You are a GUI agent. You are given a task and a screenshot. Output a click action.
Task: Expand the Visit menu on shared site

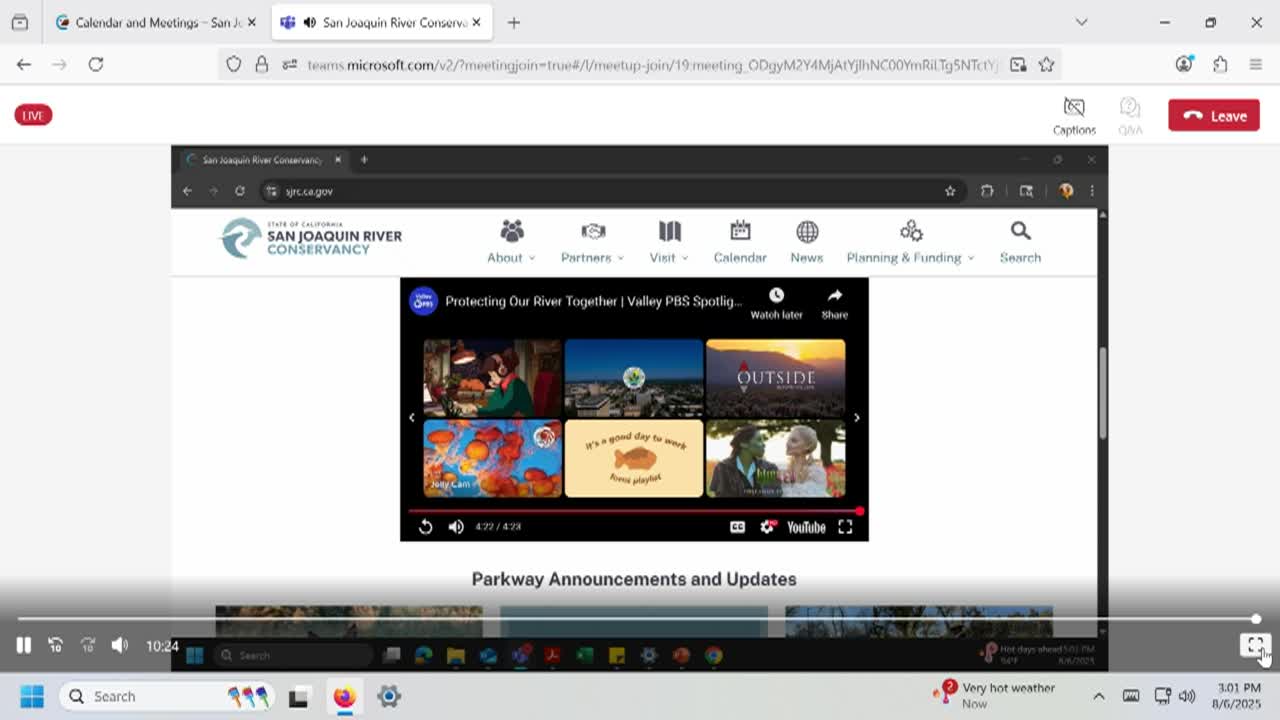[669, 242]
